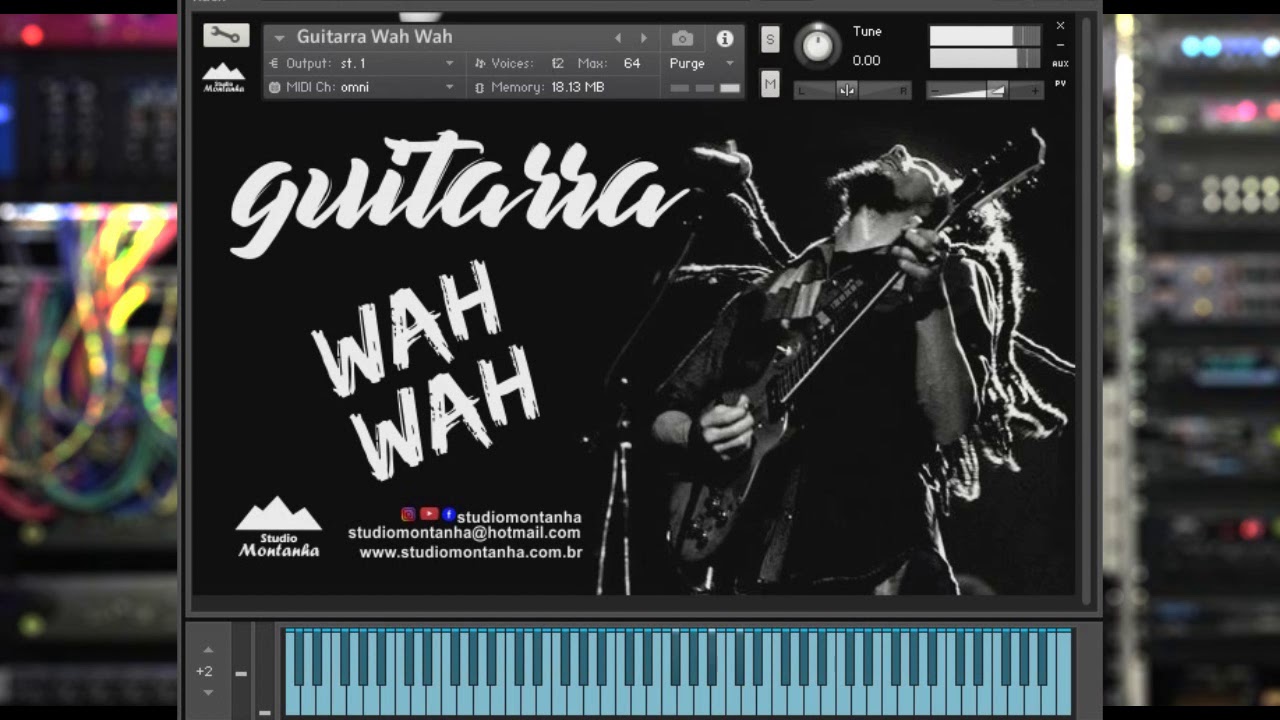Click the YouTube icon near studiomontanha
1280x720 pixels.
coord(429,514)
